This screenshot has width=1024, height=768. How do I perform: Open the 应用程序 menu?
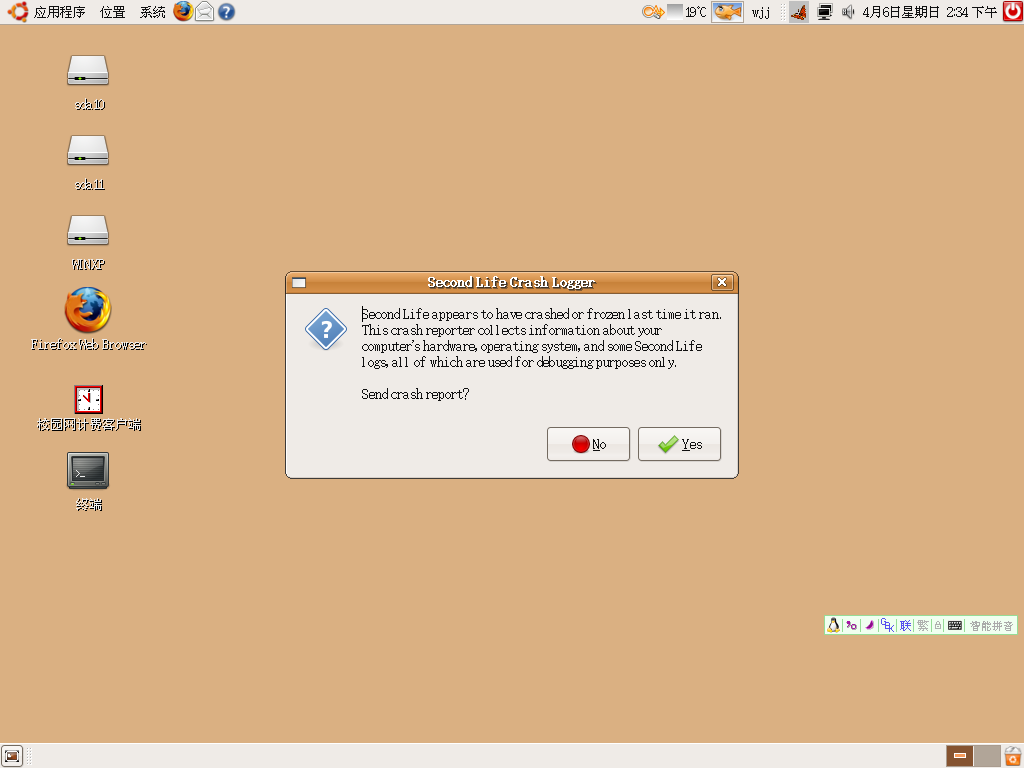pos(59,12)
